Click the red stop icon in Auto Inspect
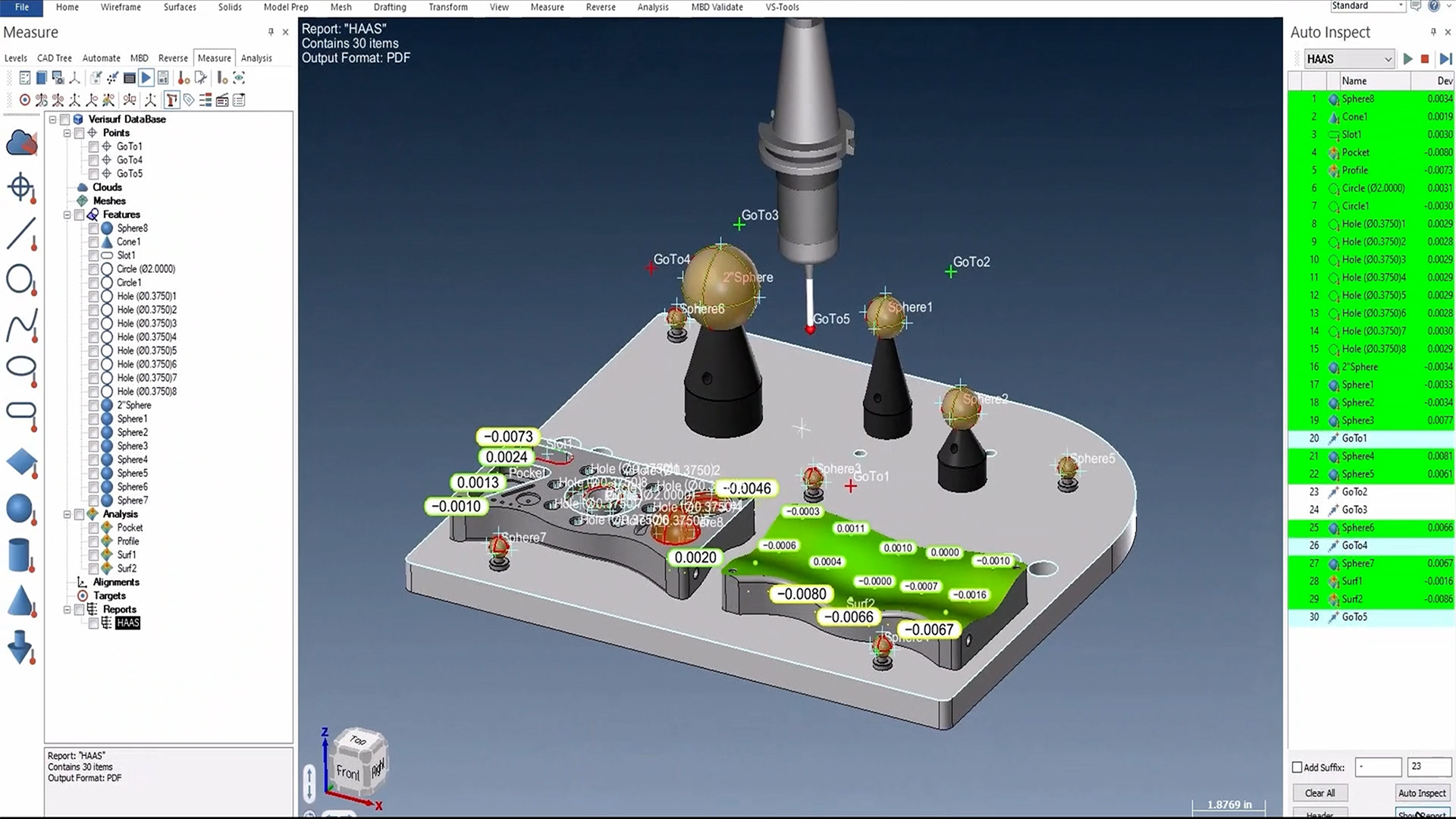The height and width of the screenshot is (819, 1456). (1426, 58)
